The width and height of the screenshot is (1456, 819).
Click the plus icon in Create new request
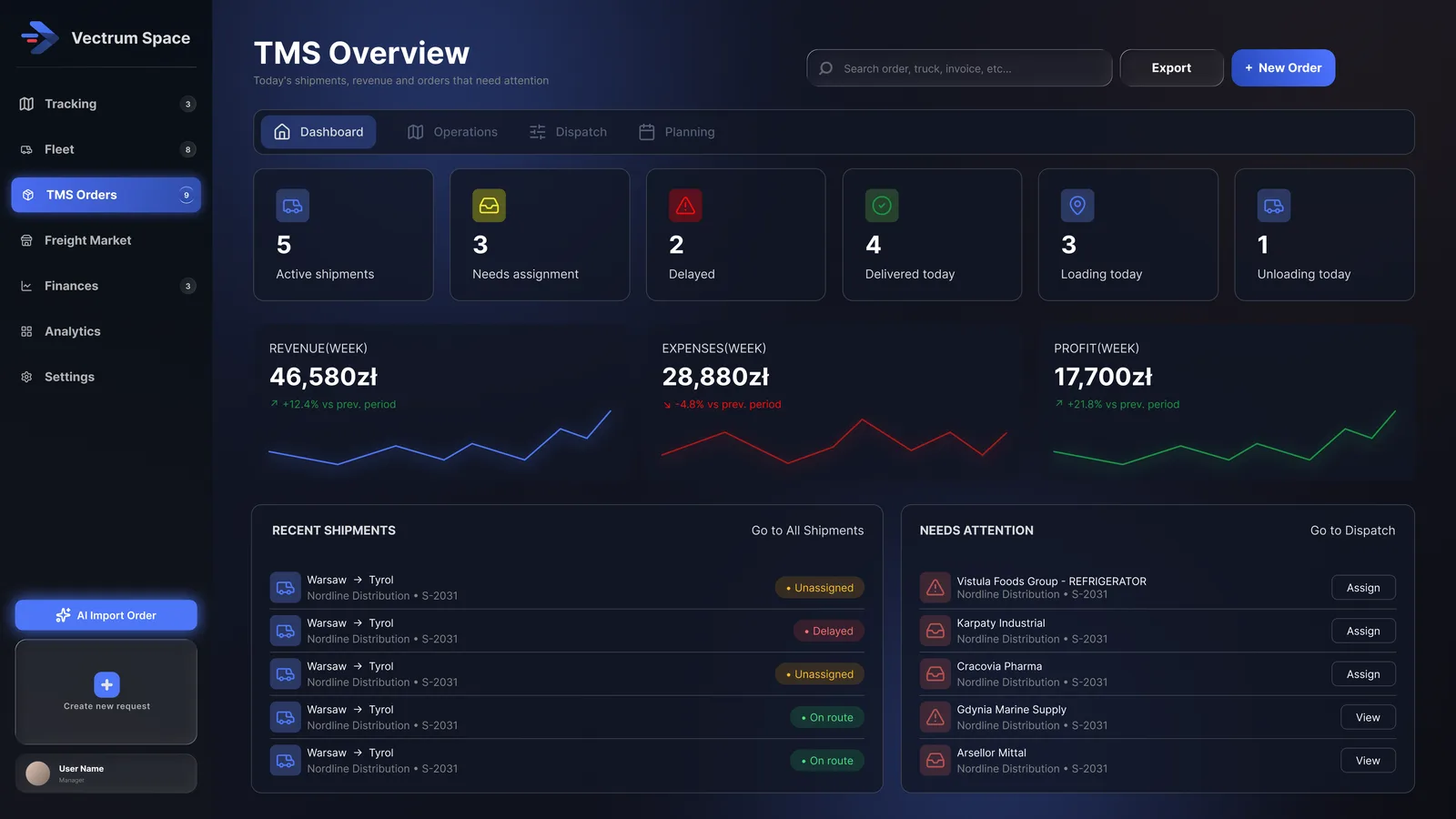tap(106, 684)
